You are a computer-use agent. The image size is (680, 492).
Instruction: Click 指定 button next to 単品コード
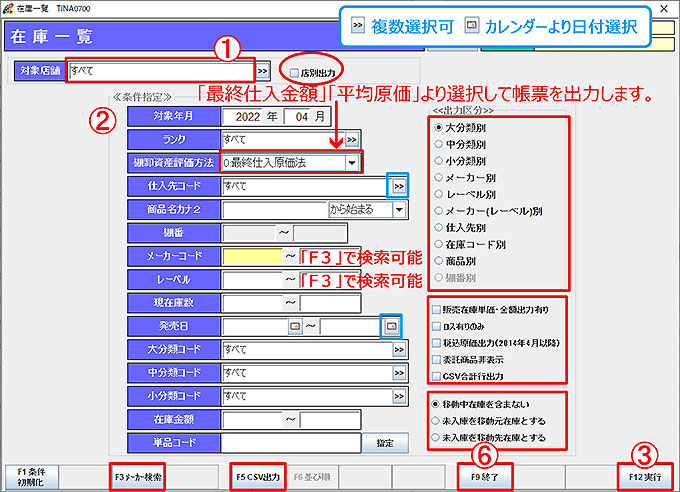[385, 443]
